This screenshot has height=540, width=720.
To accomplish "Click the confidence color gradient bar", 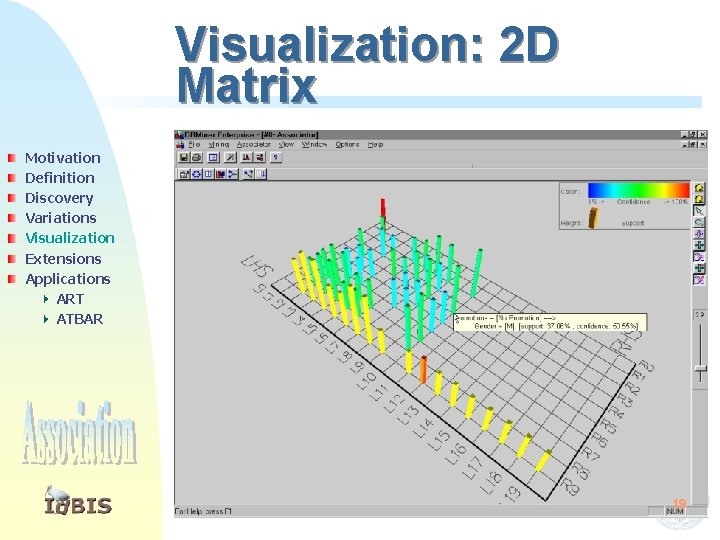I will 638,190.
